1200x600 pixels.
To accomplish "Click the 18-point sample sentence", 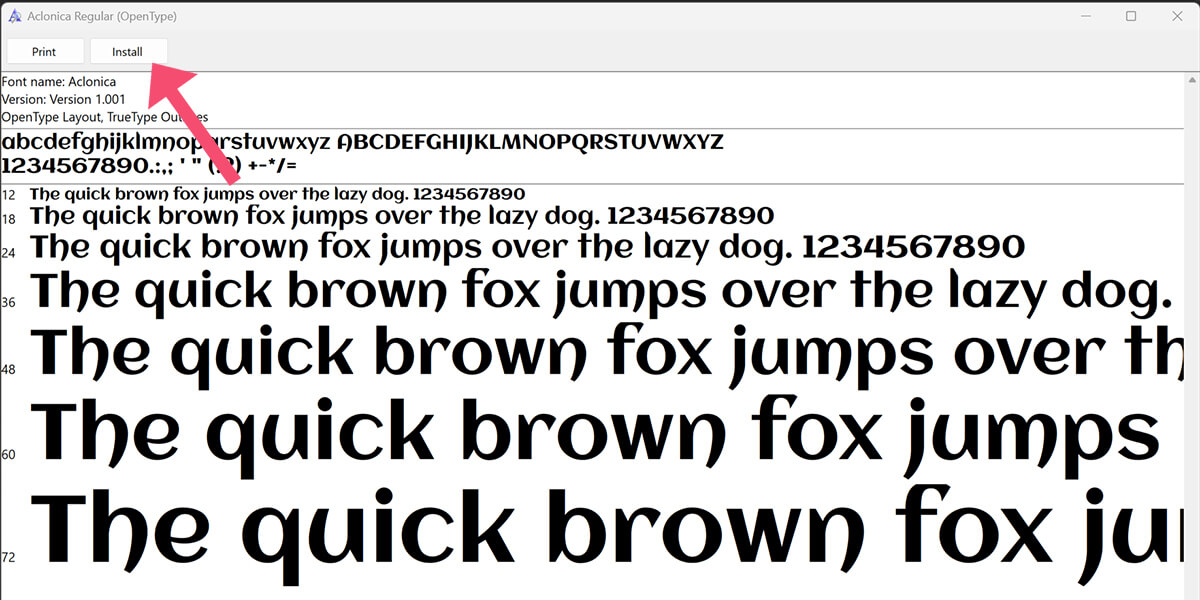I will [402, 216].
